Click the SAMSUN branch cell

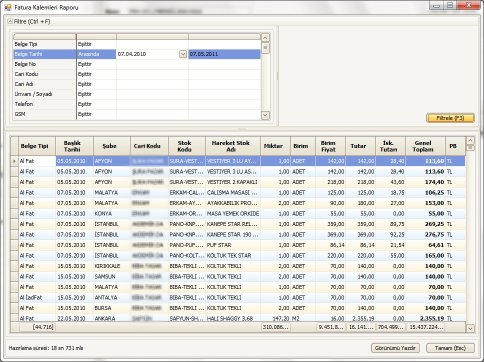coord(112,277)
